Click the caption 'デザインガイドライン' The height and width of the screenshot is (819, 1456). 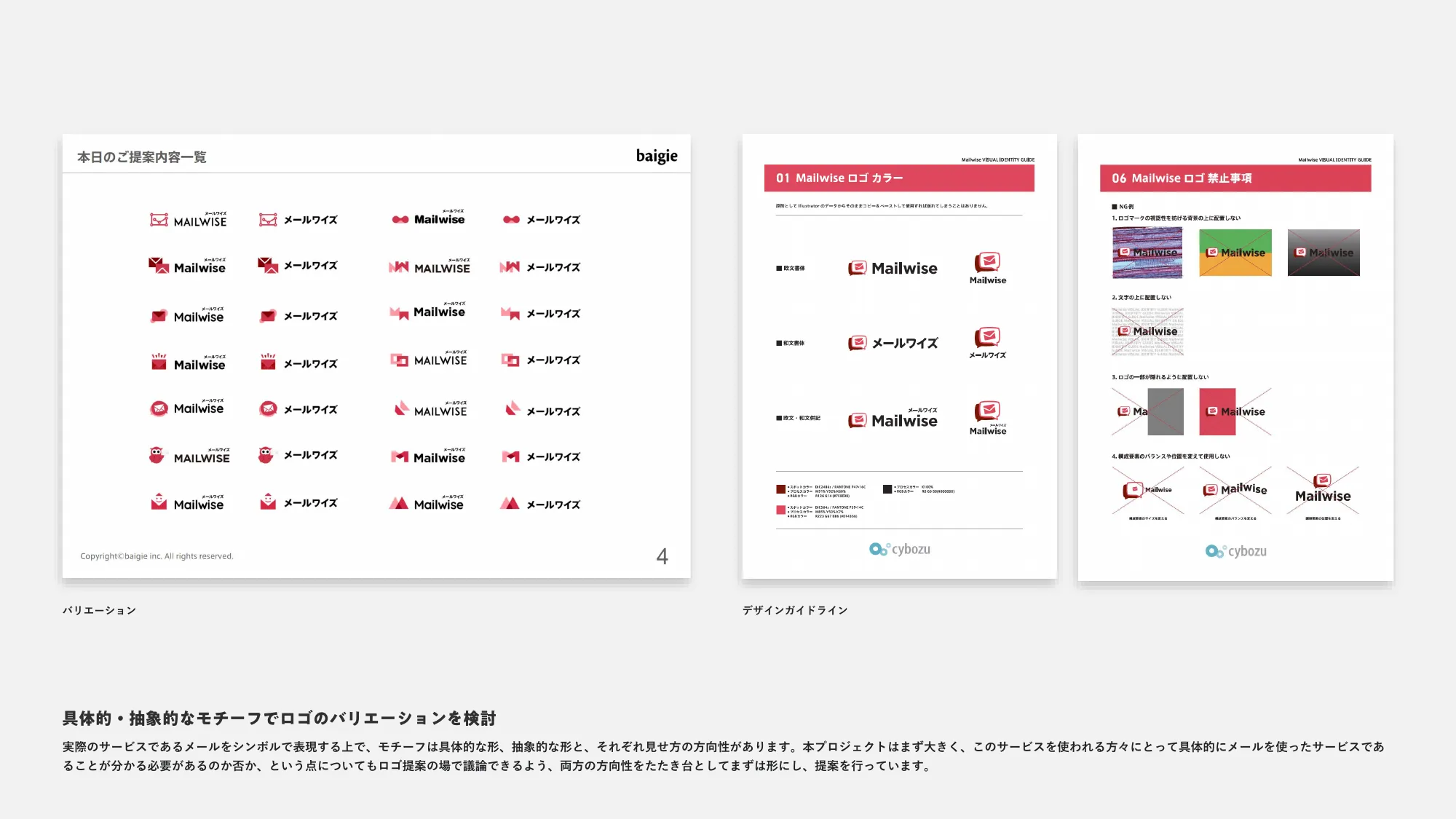click(795, 610)
